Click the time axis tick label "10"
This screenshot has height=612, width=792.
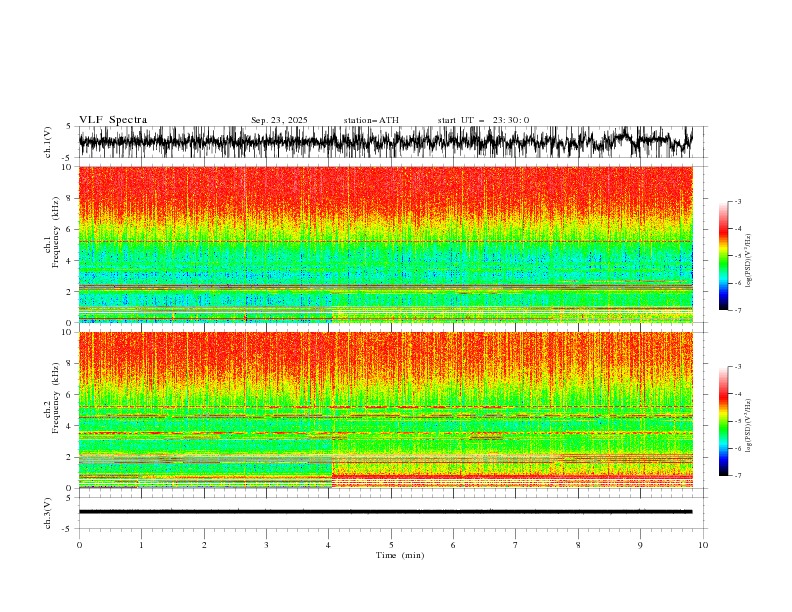(x=703, y=545)
